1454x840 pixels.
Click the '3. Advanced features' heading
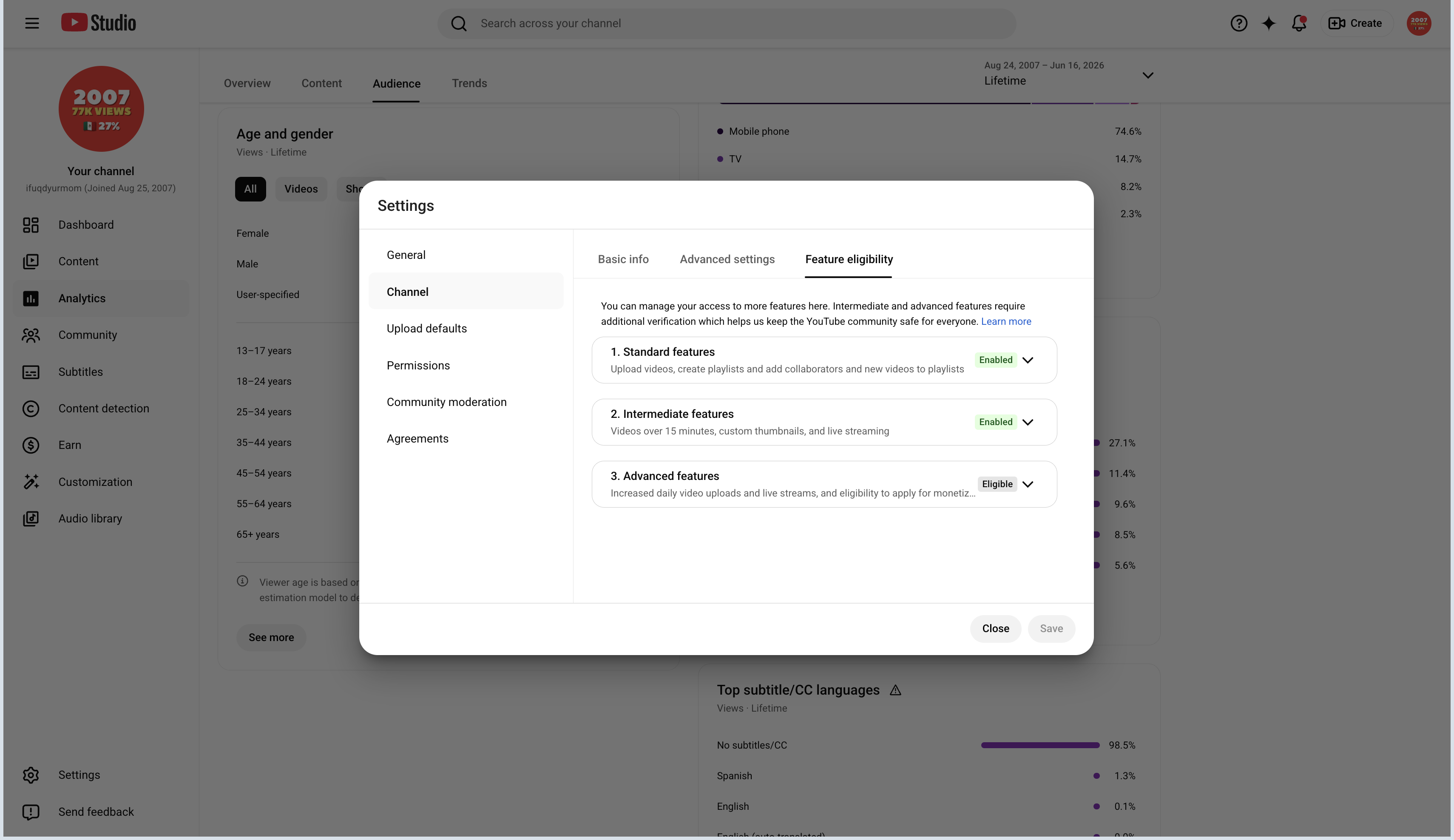665,476
